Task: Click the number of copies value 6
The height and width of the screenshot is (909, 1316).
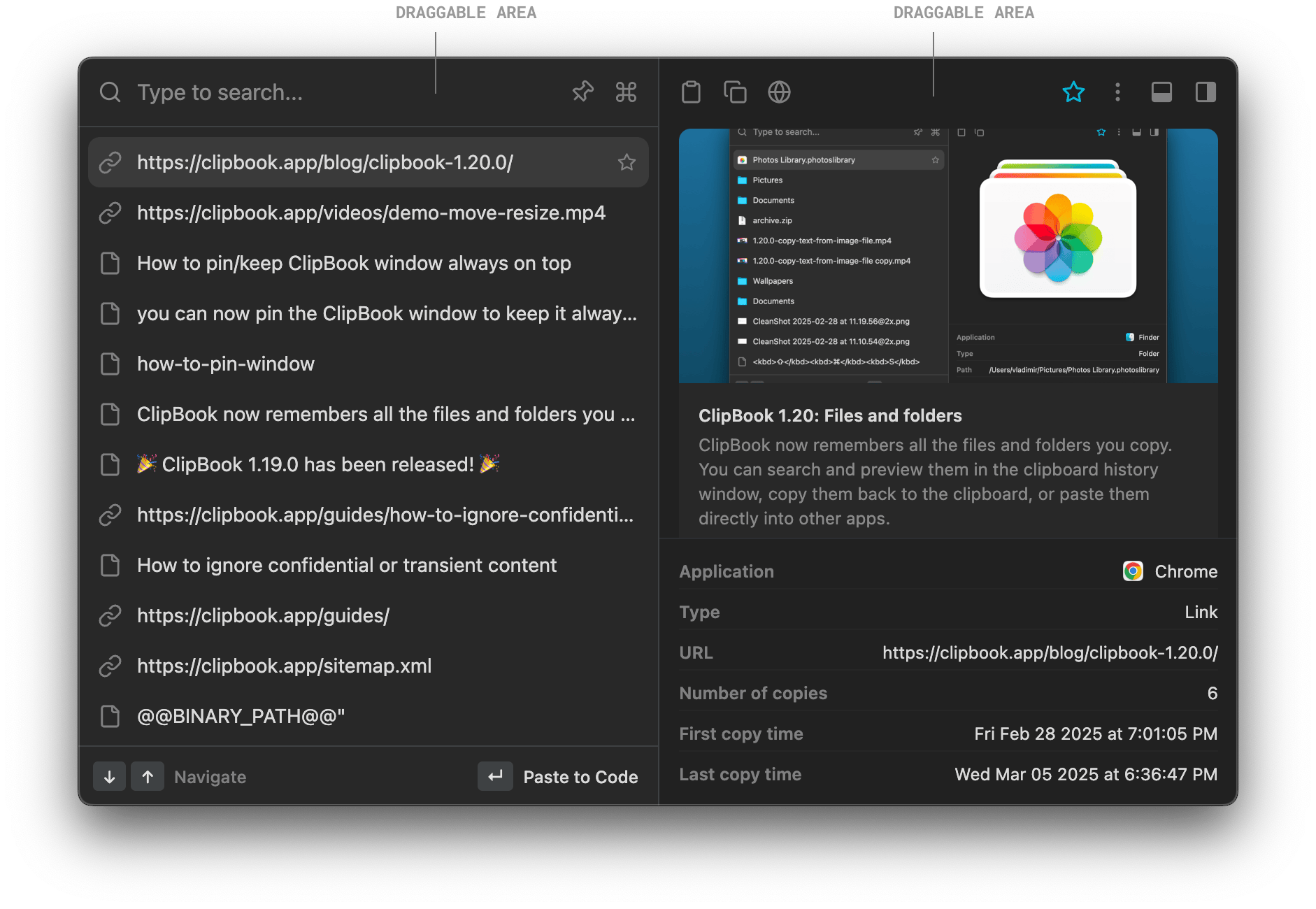Action: 1213,693
